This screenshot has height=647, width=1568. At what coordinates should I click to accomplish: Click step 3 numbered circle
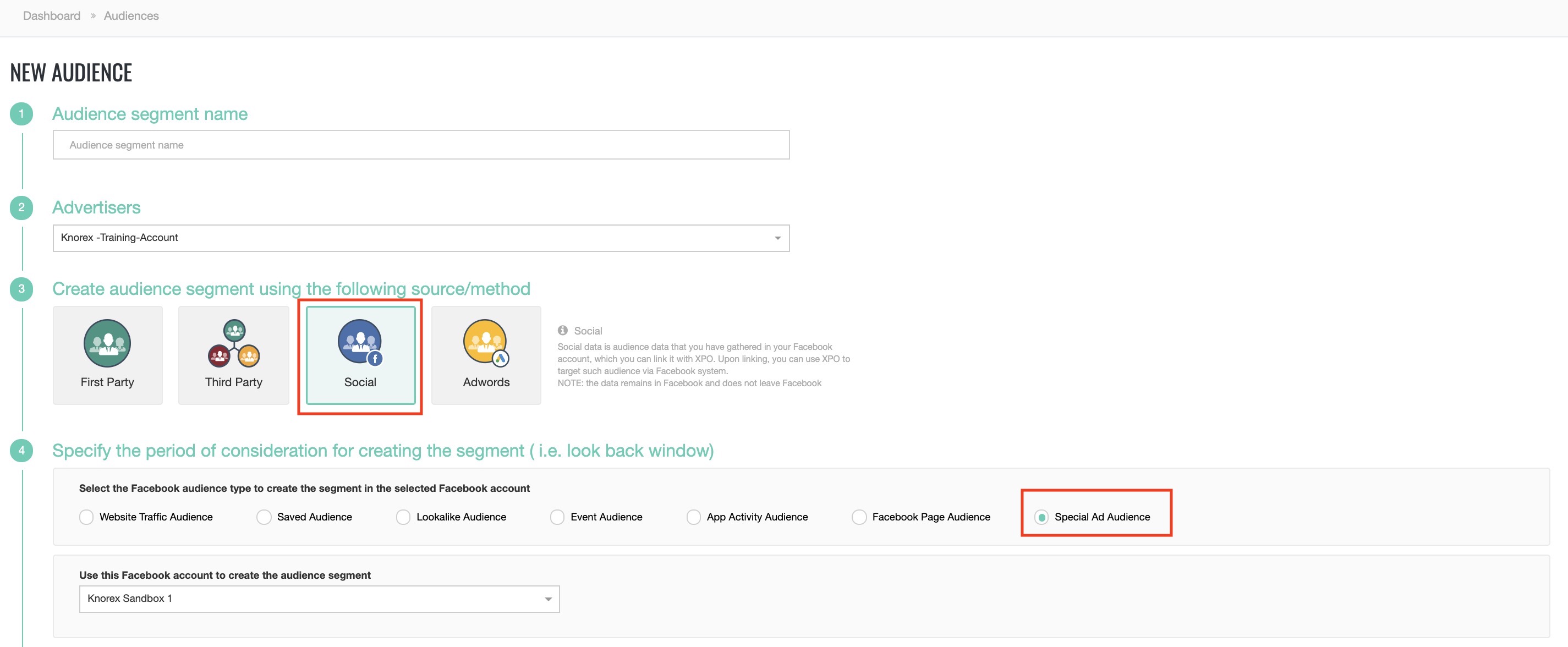pos(21,288)
